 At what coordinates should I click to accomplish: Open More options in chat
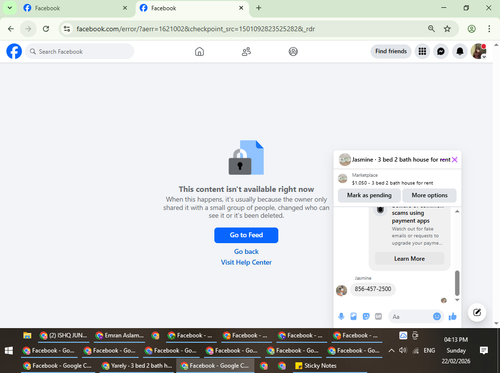(x=429, y=195)
